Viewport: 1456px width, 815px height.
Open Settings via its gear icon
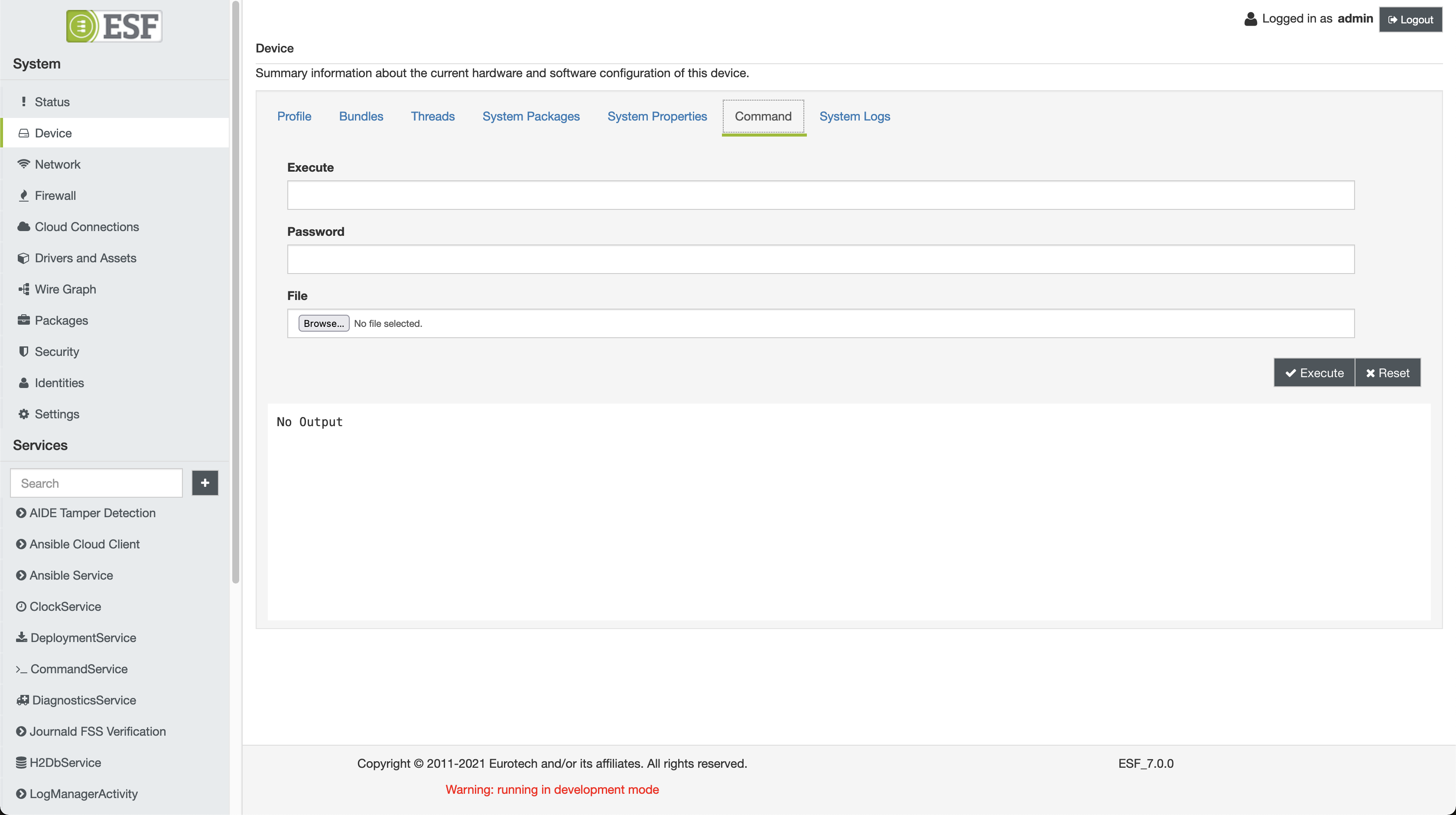pos(23,414)
